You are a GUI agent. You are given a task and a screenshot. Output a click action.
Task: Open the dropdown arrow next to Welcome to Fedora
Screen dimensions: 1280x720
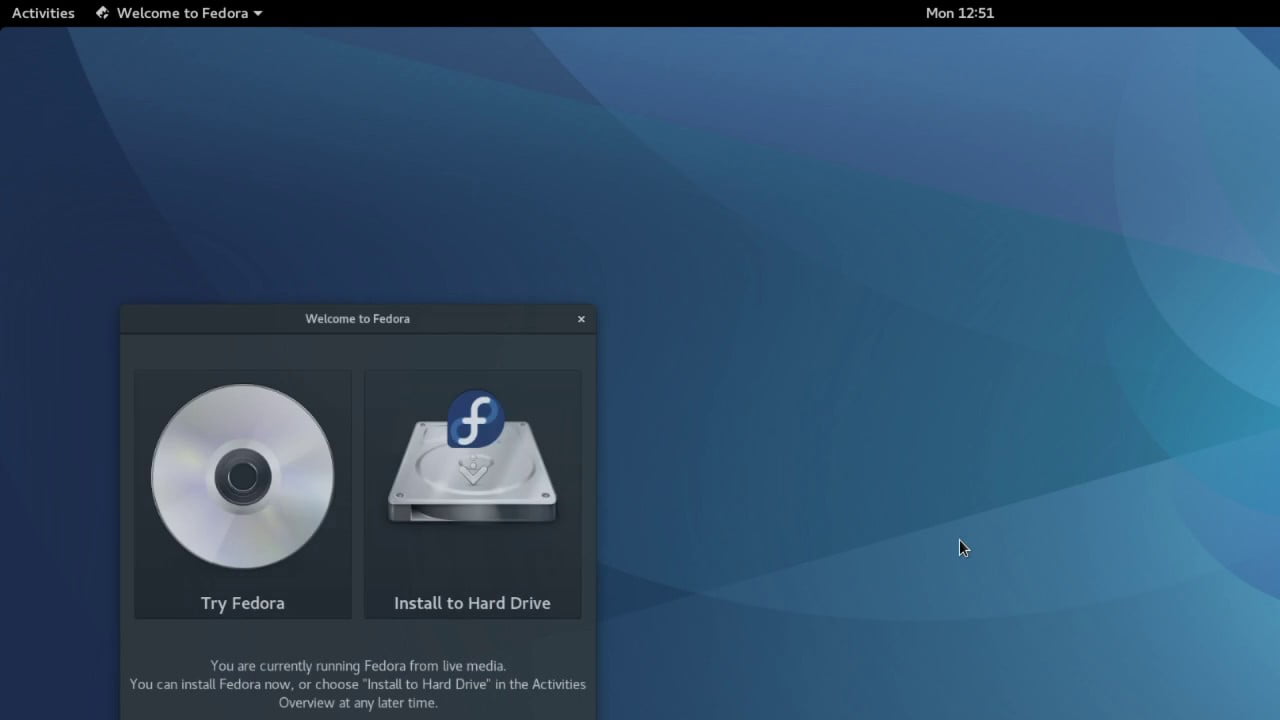coord(258,13)
